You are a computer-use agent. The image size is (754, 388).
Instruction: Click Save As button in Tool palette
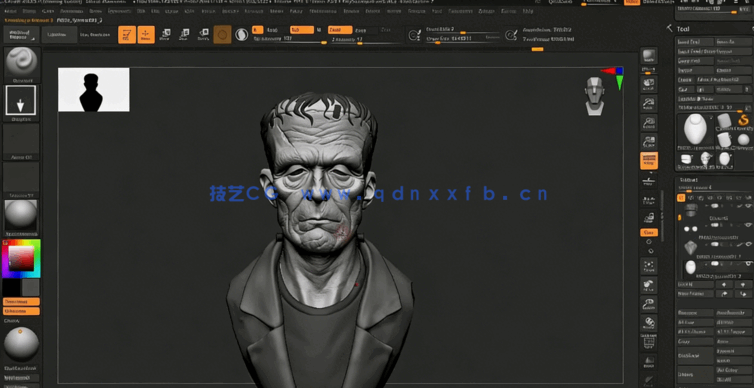click(734, 42)
